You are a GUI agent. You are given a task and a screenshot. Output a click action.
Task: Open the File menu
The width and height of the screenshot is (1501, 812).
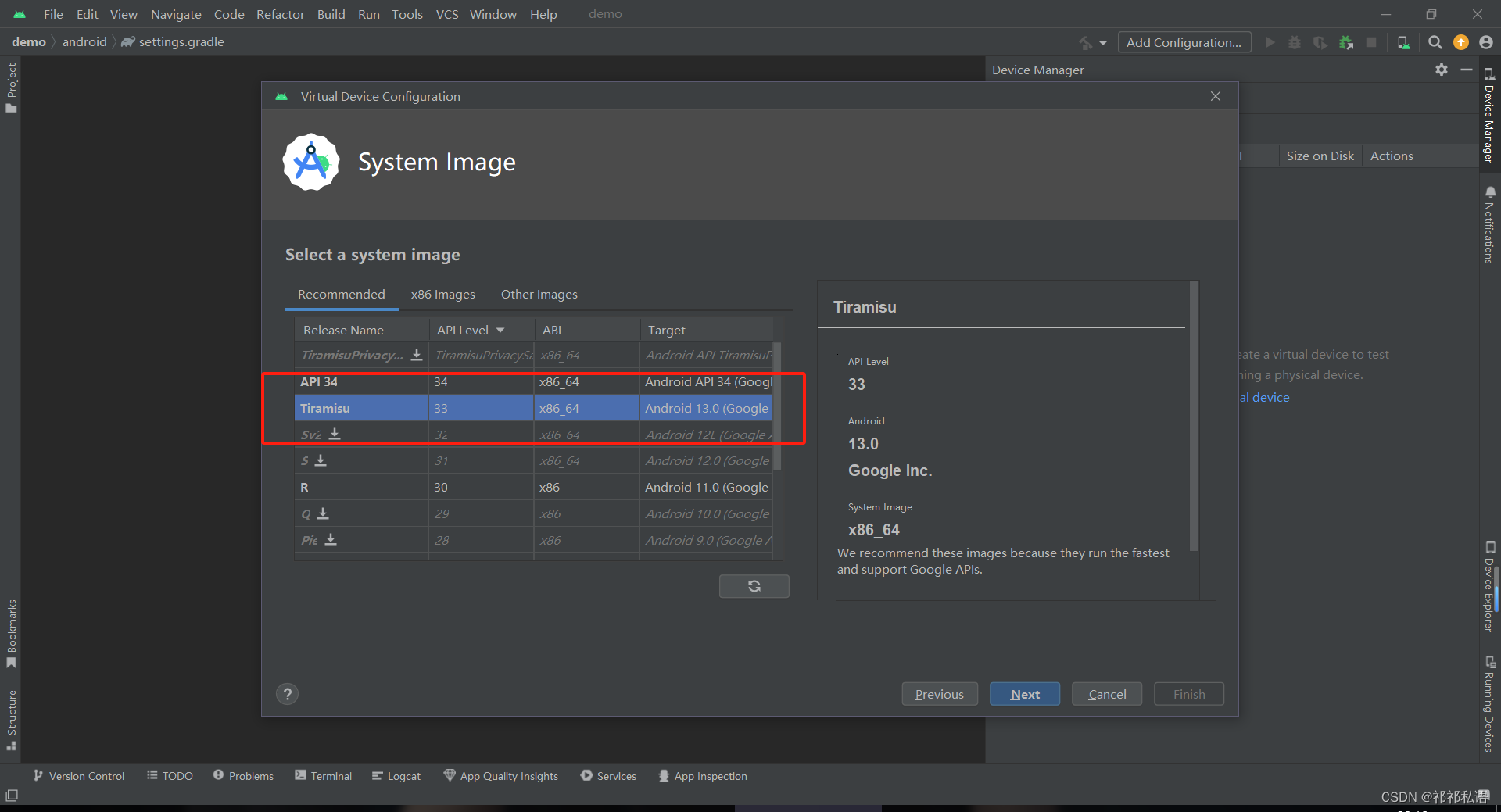[53, 14]
